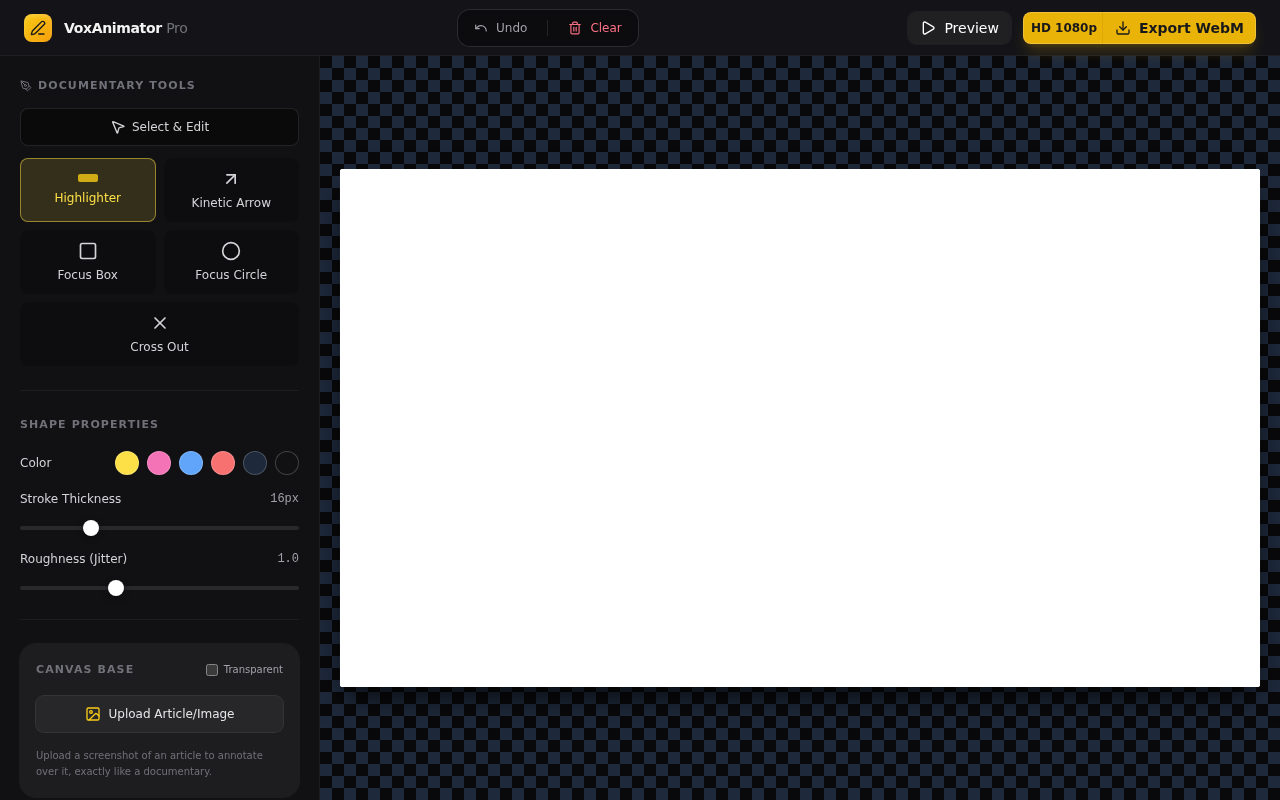The height and width of the screenshot is (800, 1280).
Task: Clear the canvas annotations
Action: click(595, 28)
